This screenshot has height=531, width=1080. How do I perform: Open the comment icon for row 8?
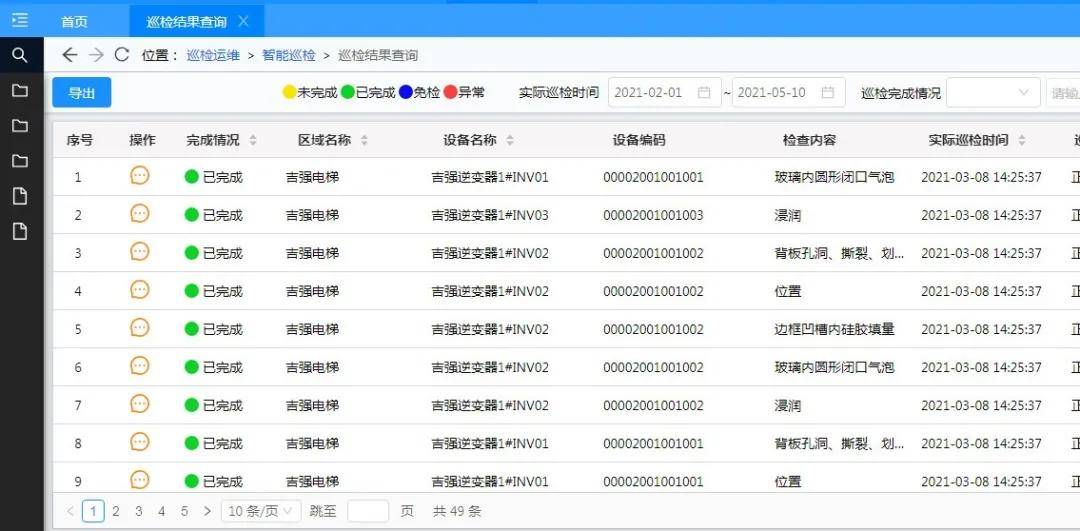pyautogui.click(x=140, y=441)
